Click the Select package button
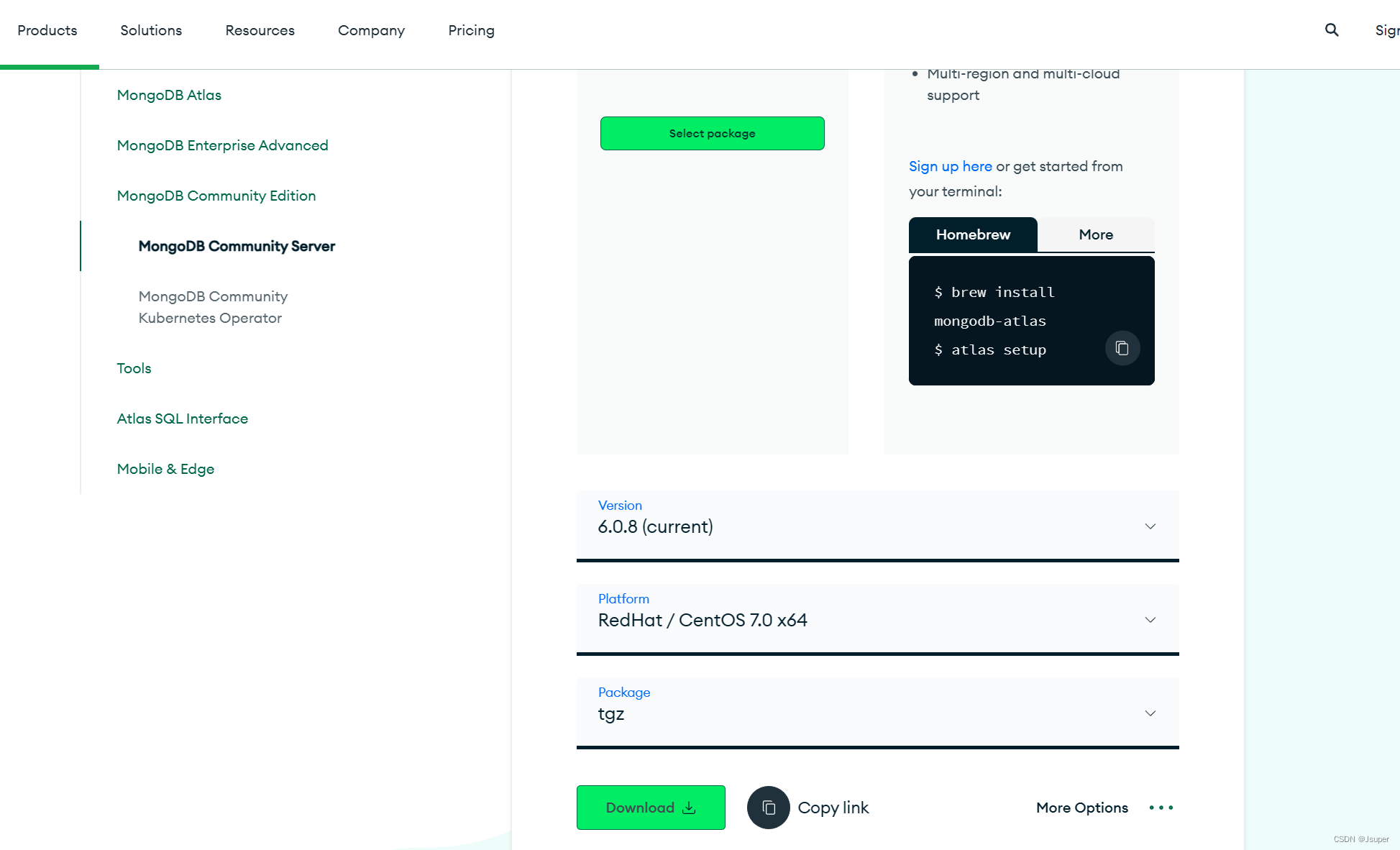The image size is (1400, 850). point(711,133)
